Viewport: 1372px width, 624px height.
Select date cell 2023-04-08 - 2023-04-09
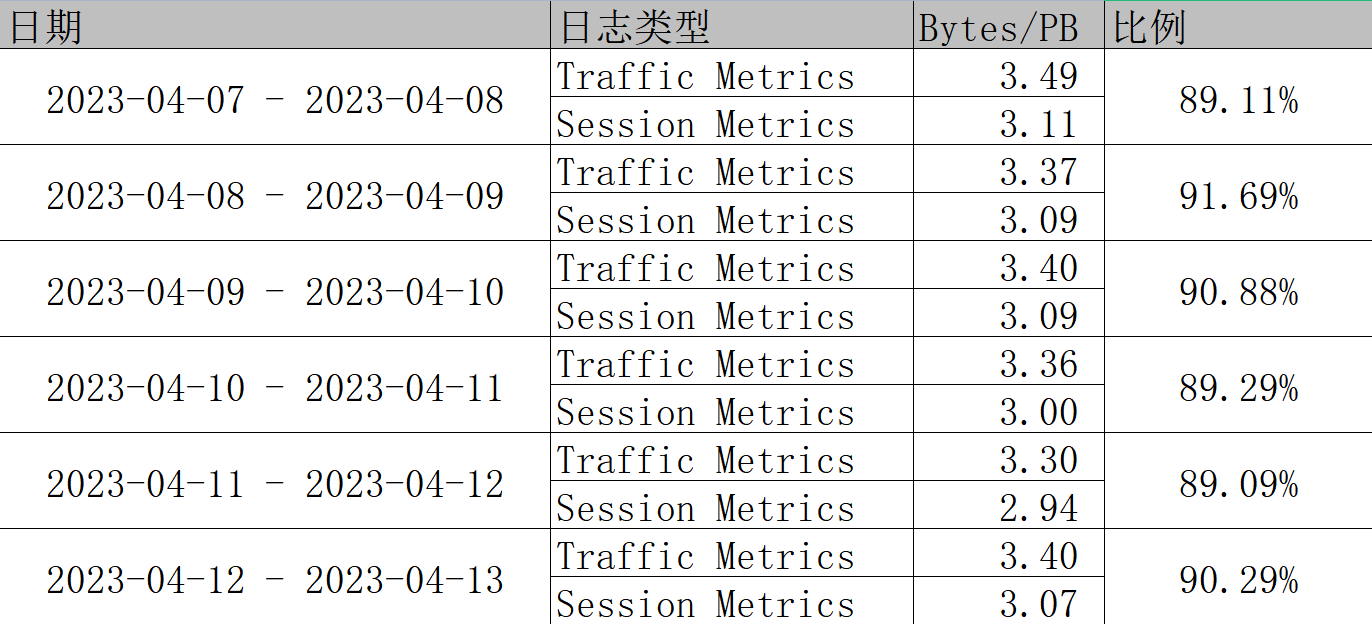point(275,196)
